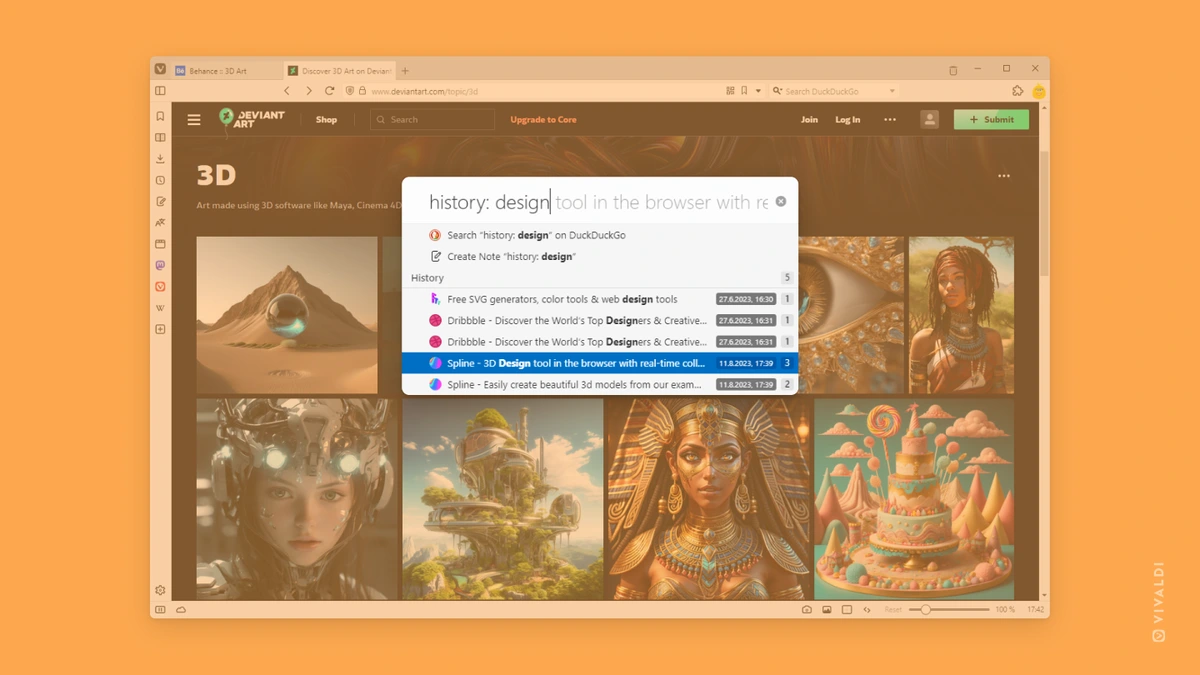Open the Bookmarks panel in the sidebar
The height and width of the screenshot is (675, 1200).
pos(160,116)
